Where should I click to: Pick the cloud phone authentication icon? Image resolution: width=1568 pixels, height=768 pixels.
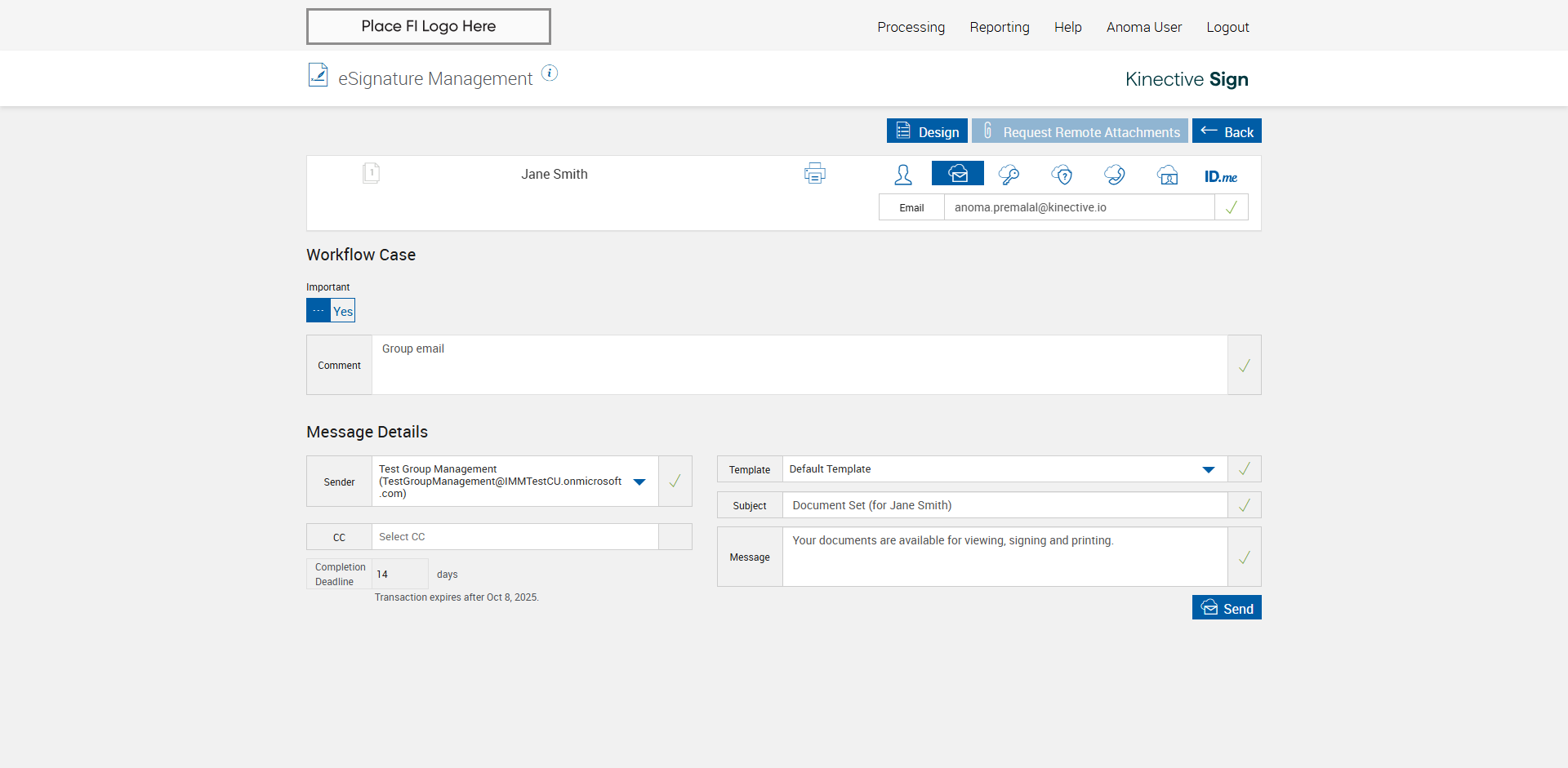(1115, 175)
